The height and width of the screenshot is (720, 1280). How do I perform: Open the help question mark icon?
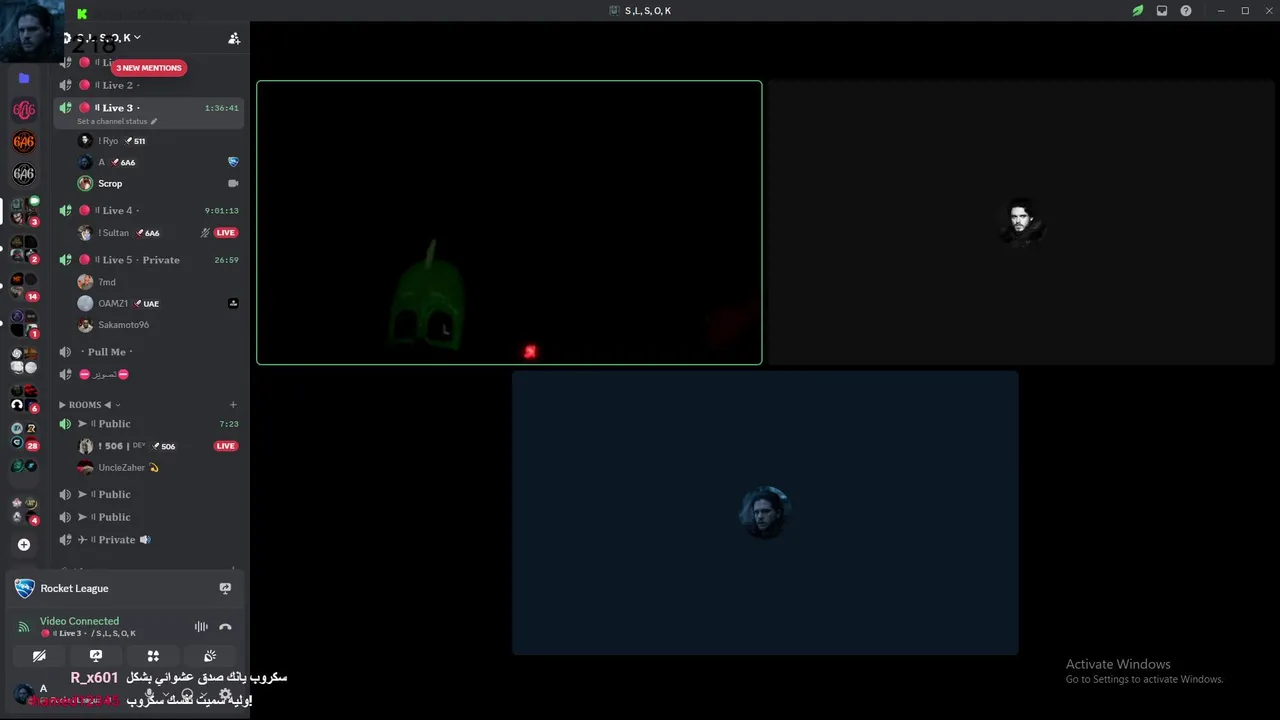point(1186,11)
